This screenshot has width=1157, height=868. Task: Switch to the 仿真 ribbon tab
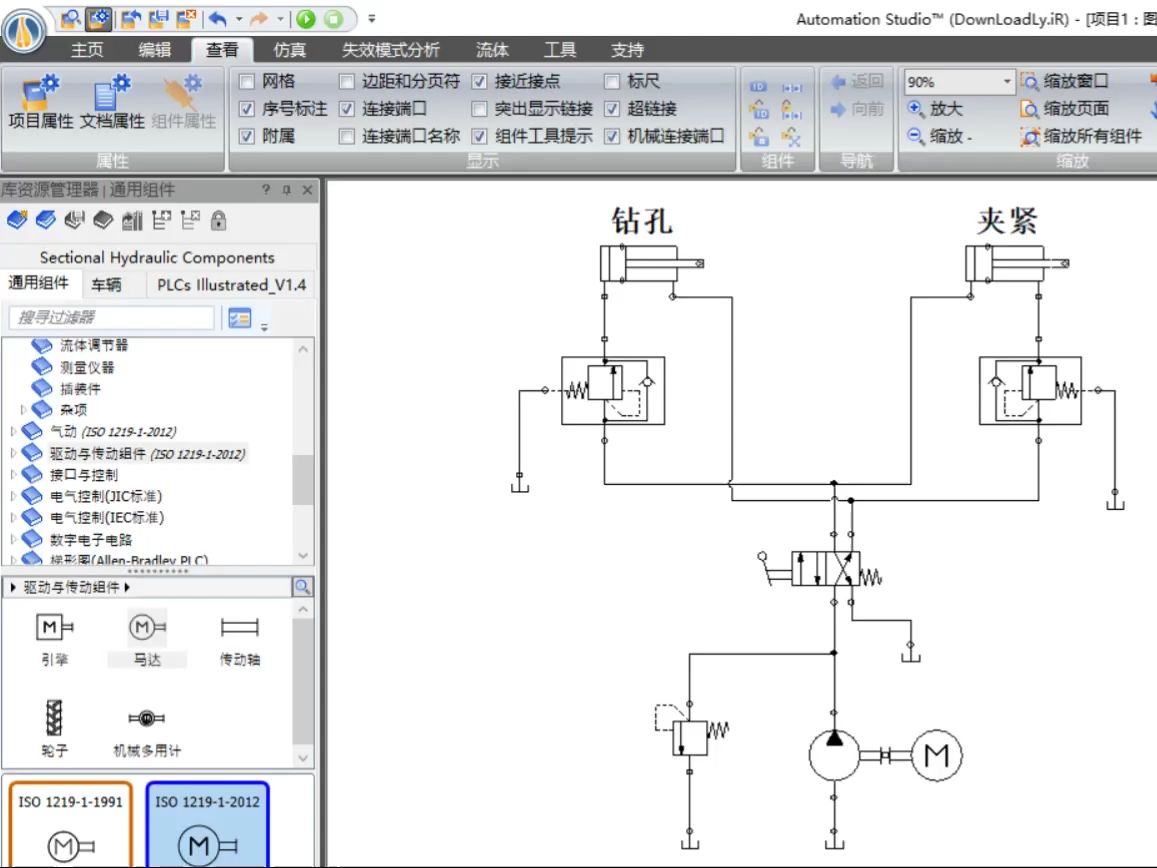(287, 49)
